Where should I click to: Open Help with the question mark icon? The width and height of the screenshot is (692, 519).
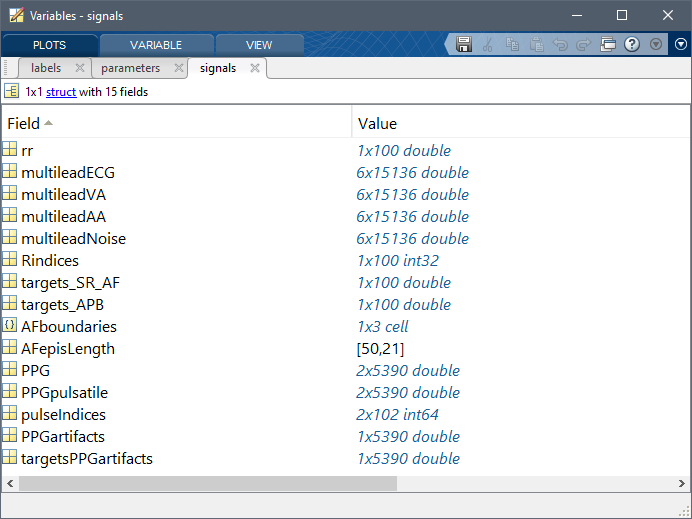tap(632, 44)
